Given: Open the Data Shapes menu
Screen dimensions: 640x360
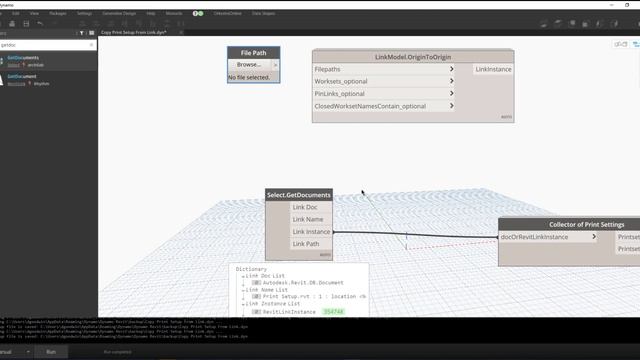Looking at the screenshot, I should (263, 13).
